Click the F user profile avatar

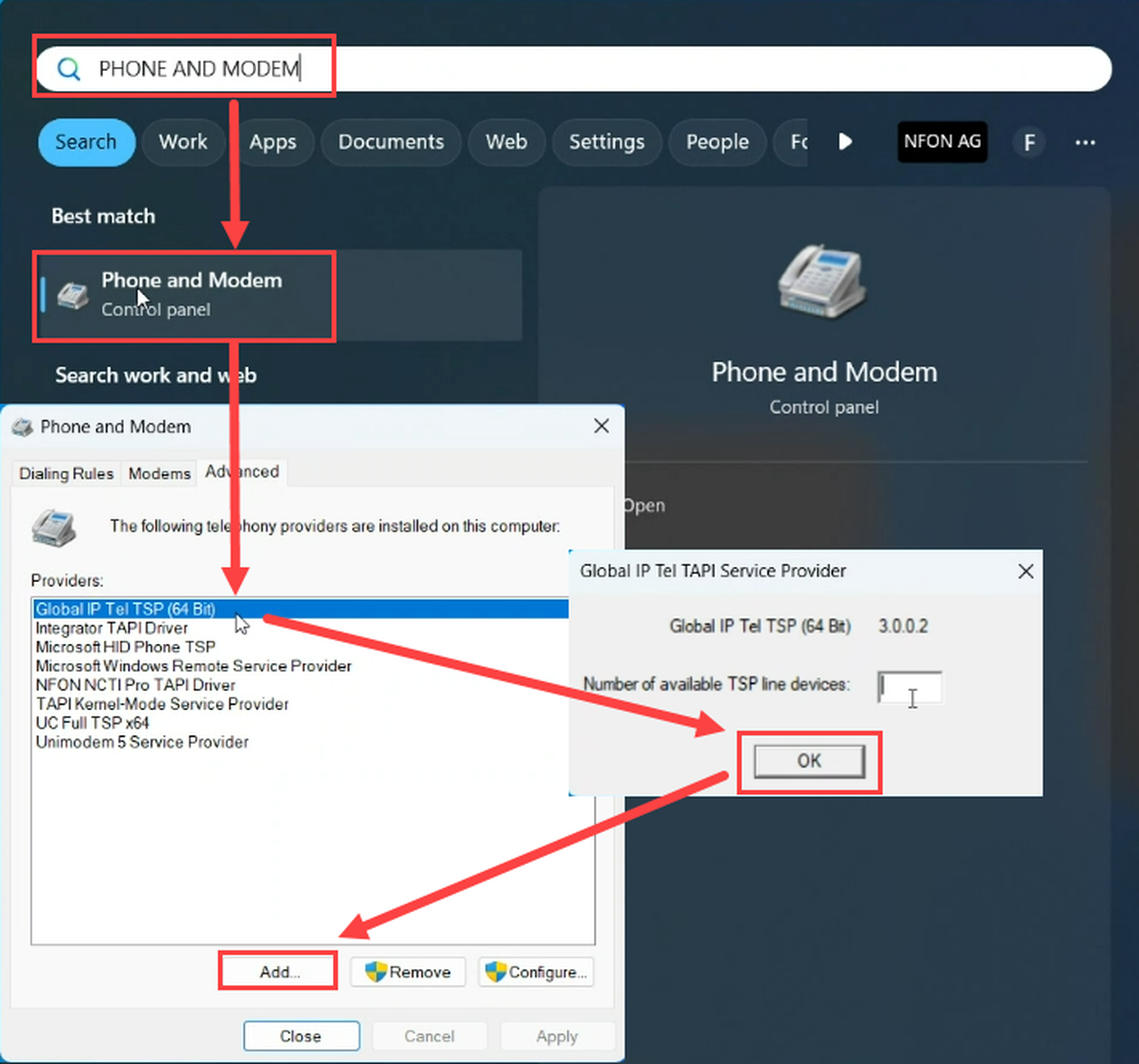(x=1029, y=142)
